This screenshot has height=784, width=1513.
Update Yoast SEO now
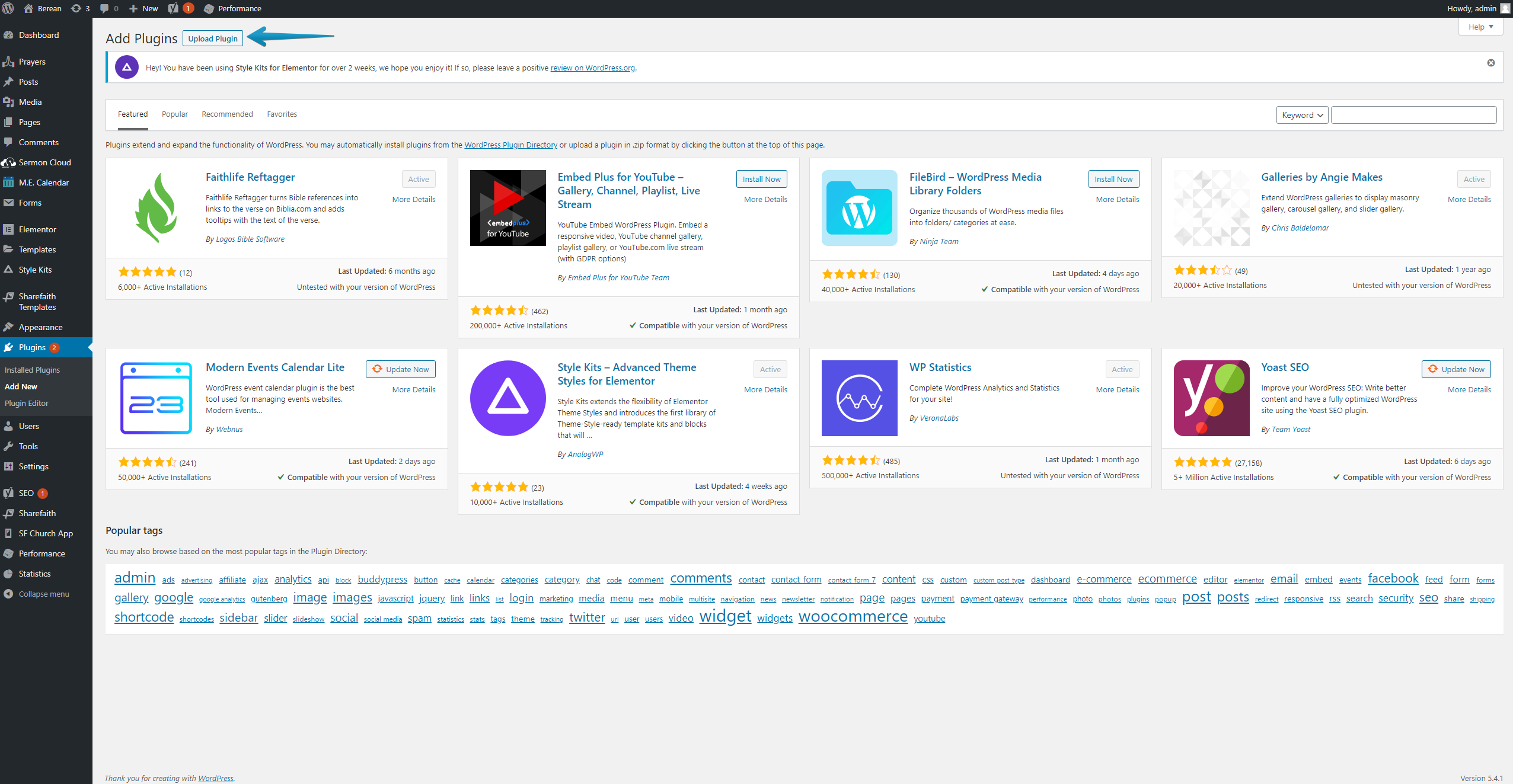click(x=1456, y=369)
